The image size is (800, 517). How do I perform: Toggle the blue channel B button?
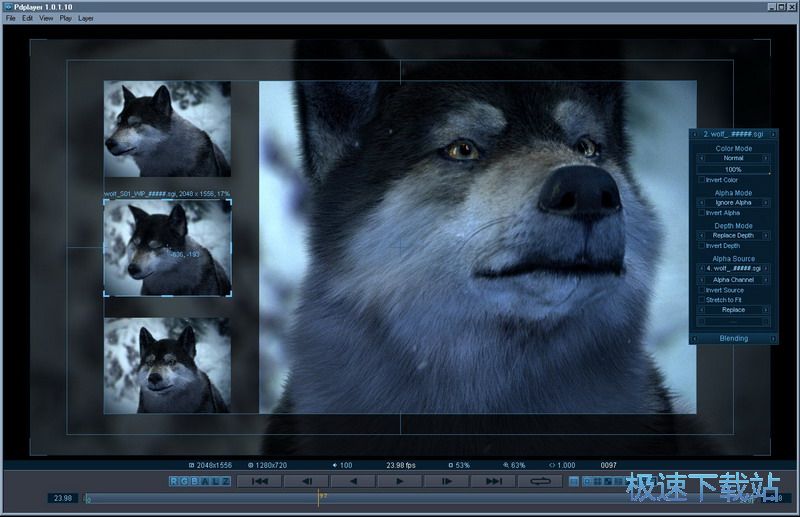[194, 481]
